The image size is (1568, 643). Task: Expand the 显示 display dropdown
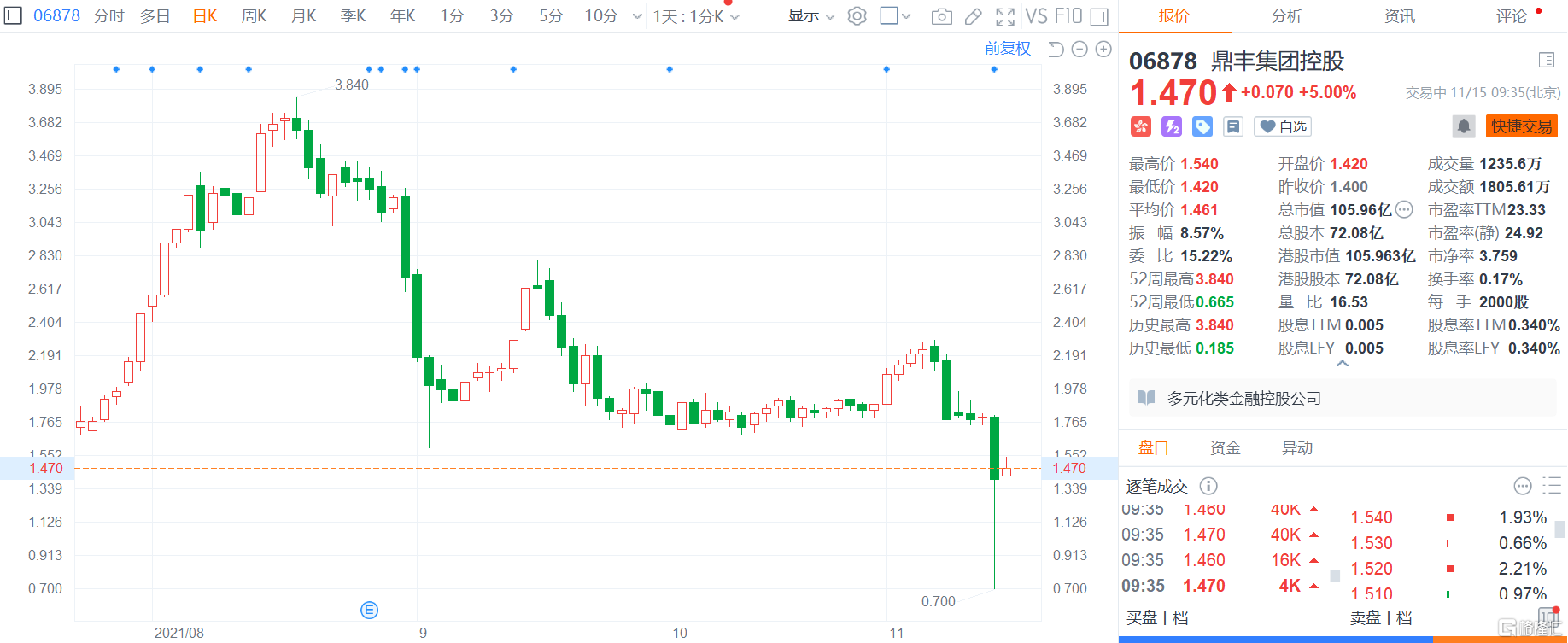click(810, 16)
